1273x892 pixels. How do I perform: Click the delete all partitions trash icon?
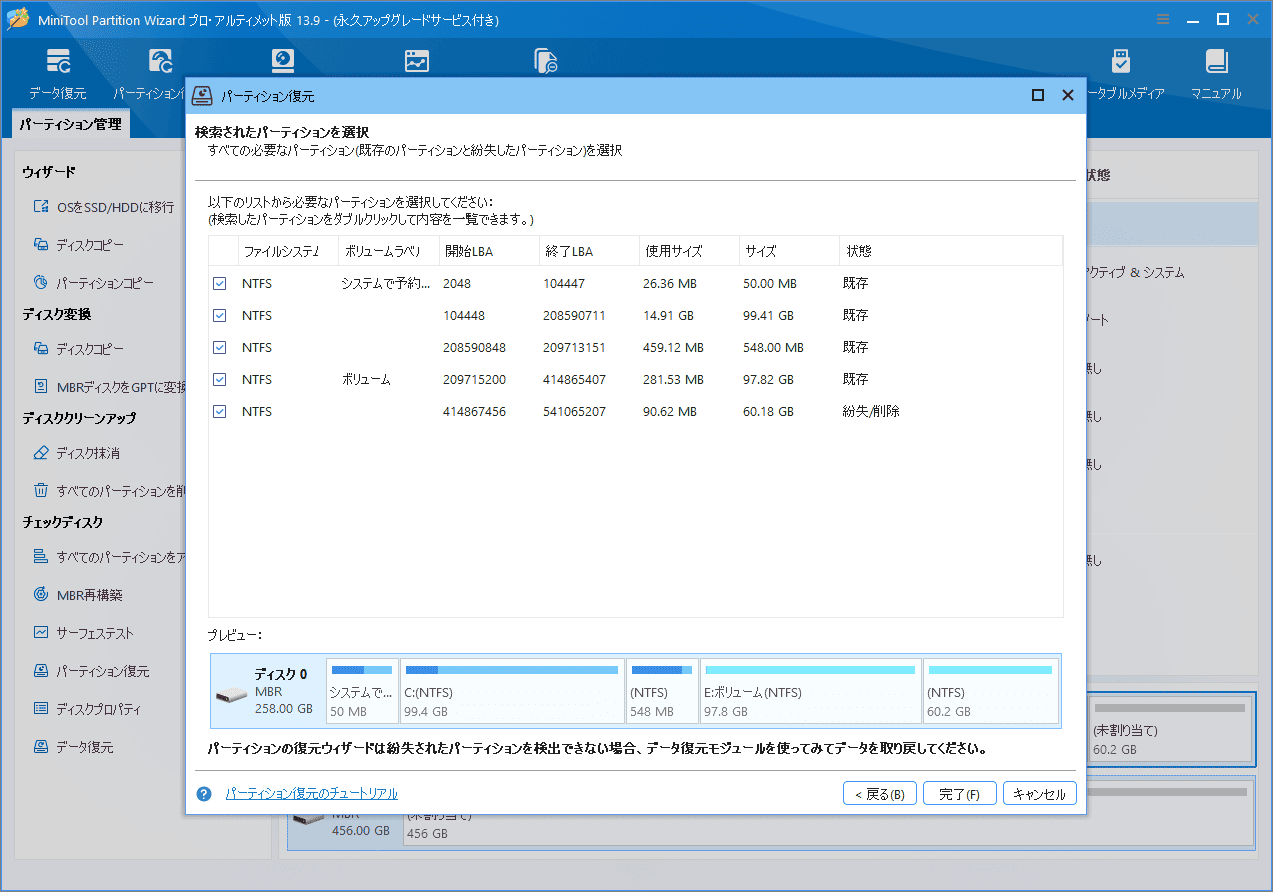click(x=41, y=491)
